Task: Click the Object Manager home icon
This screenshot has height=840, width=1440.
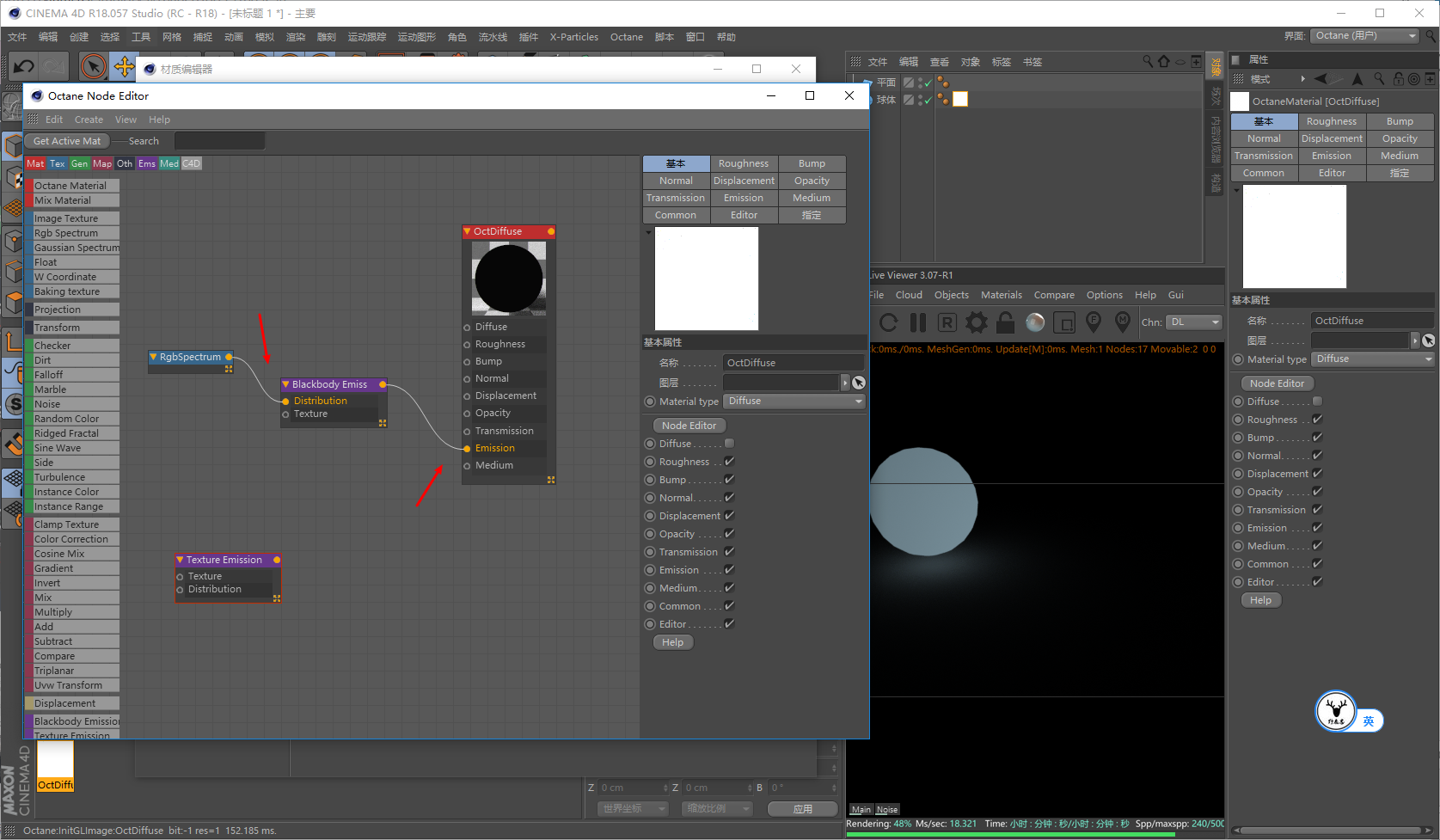Action: pos(1164,61)
